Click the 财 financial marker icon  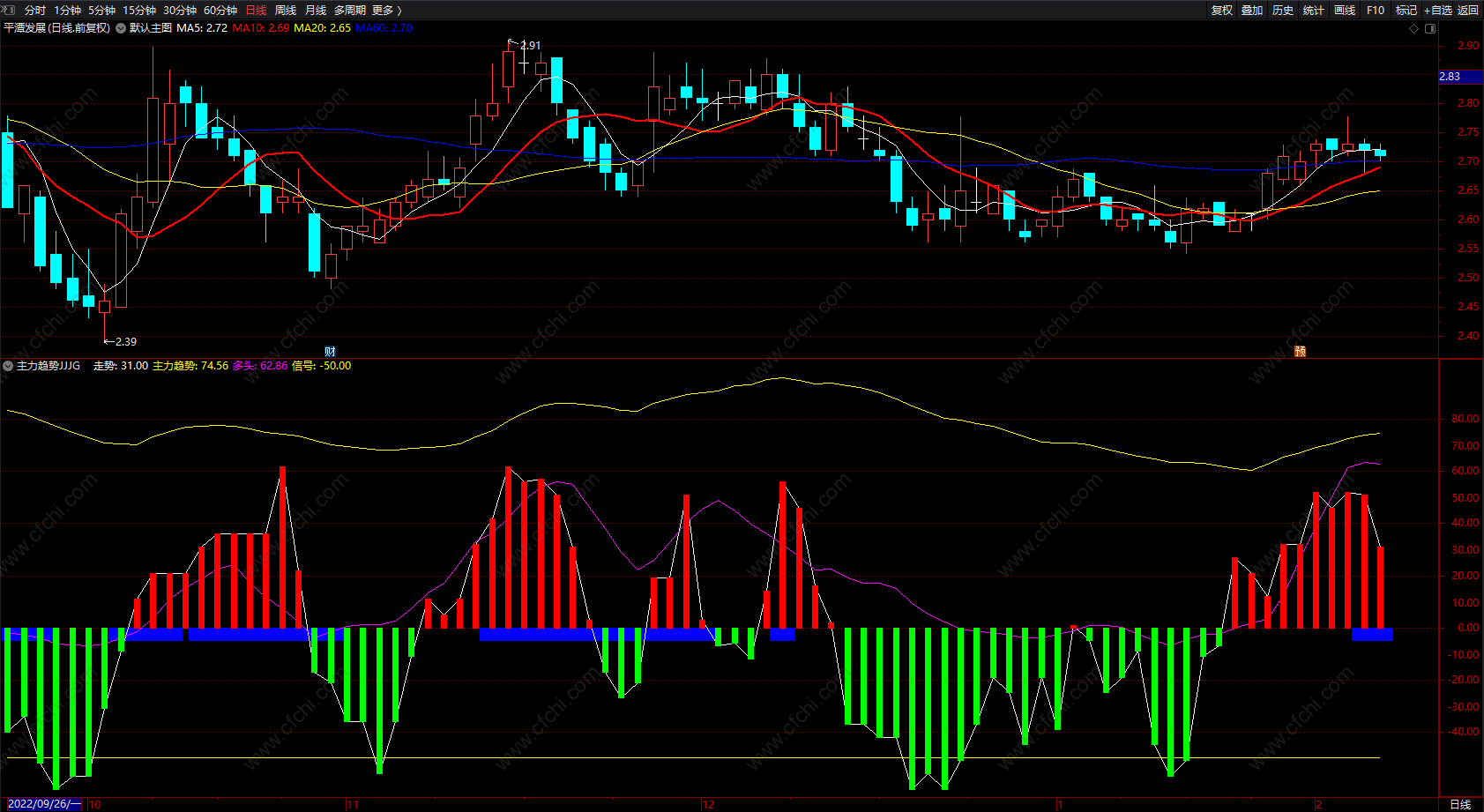[330, 351]
